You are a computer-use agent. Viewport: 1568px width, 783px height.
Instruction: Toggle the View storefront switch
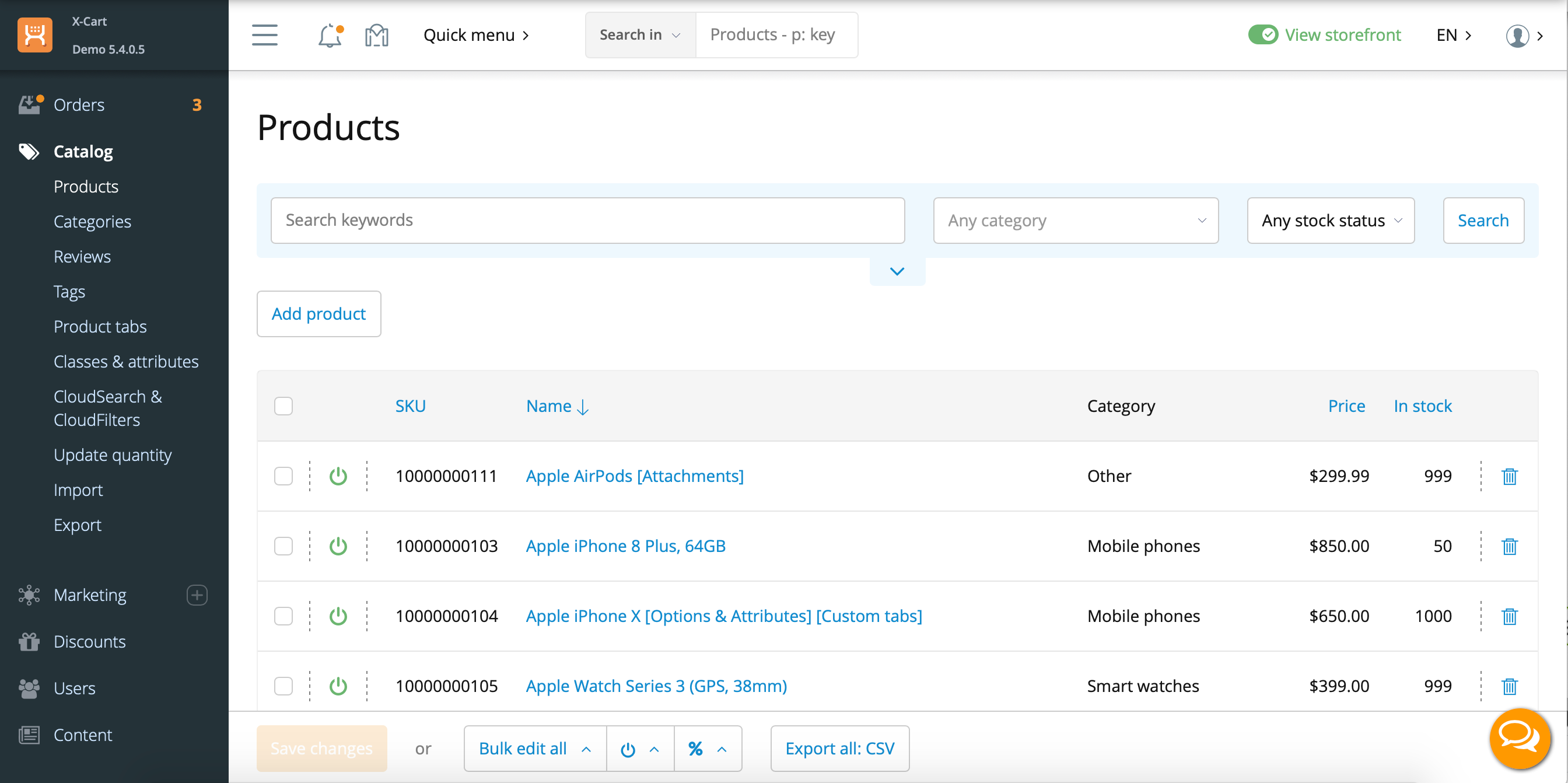pos(1263,34)
